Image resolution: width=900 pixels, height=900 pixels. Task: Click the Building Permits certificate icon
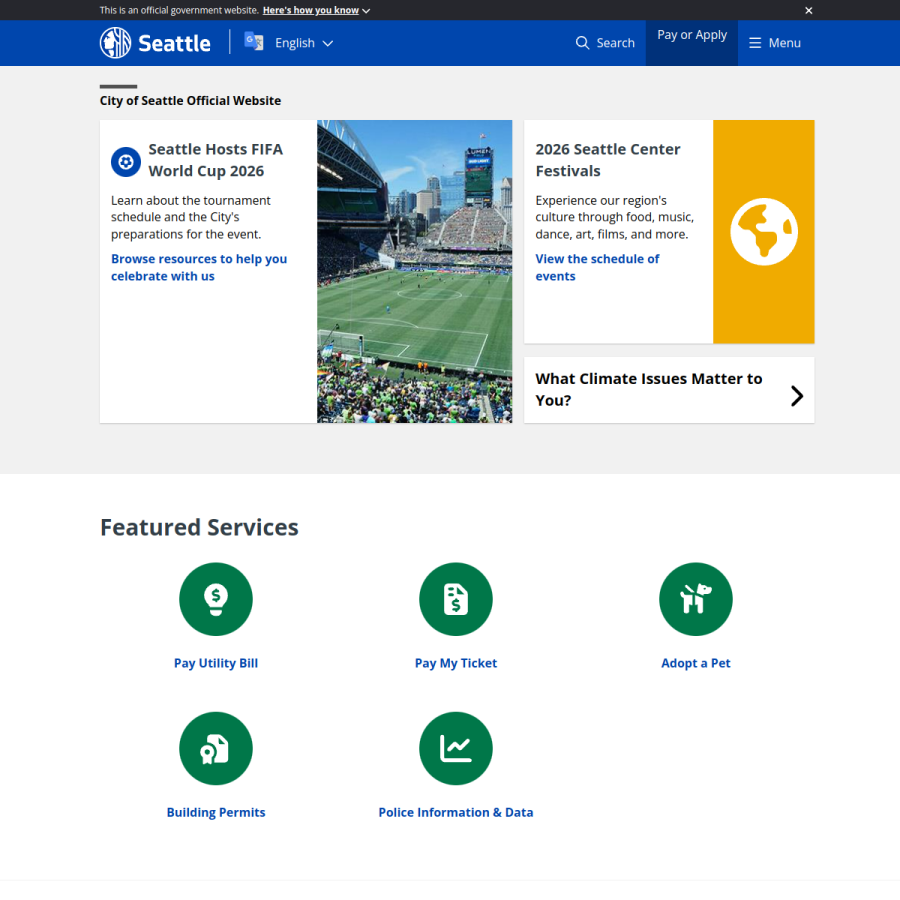216,748
